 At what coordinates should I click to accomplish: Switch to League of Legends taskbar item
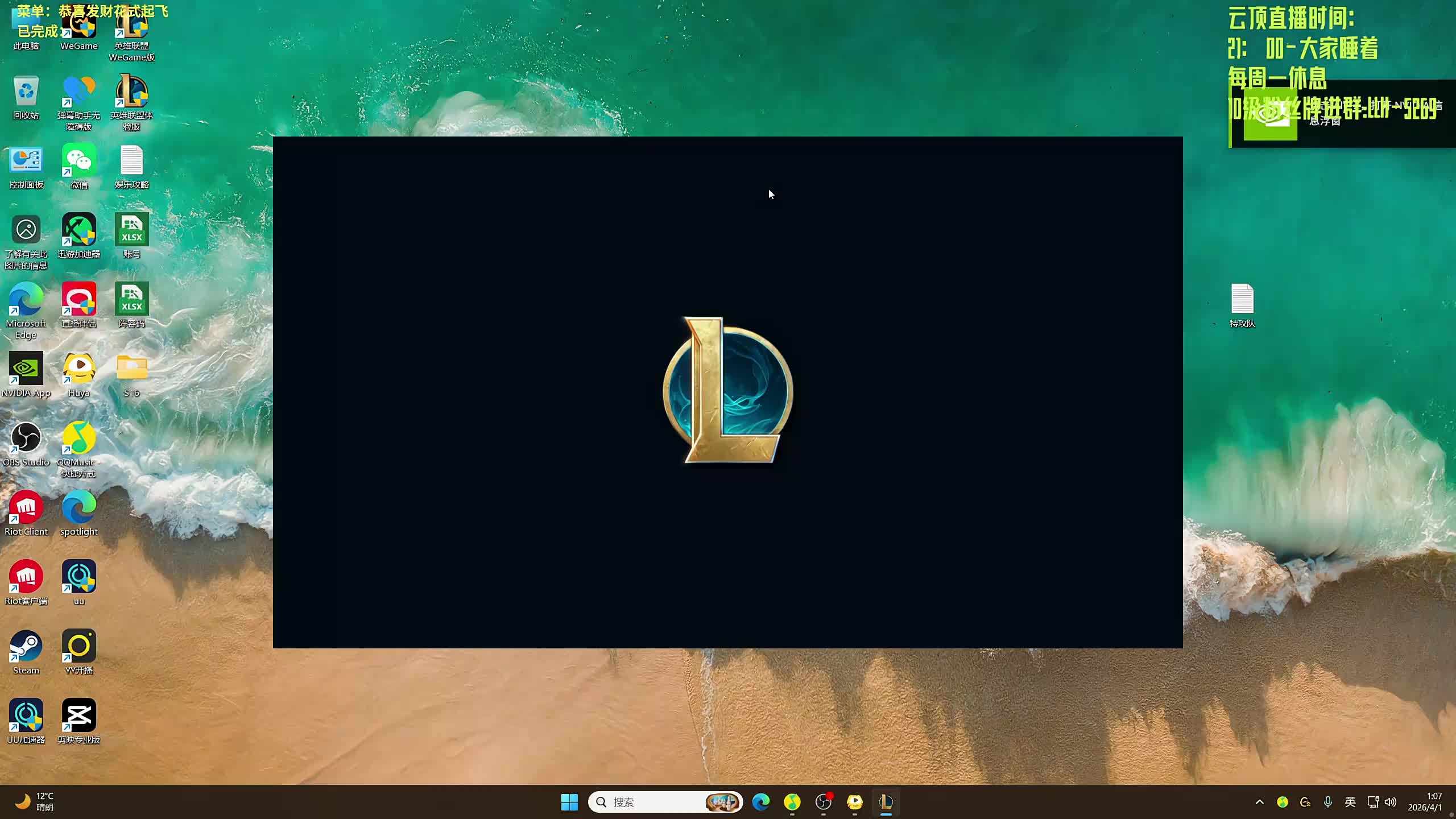click(886, 802)
